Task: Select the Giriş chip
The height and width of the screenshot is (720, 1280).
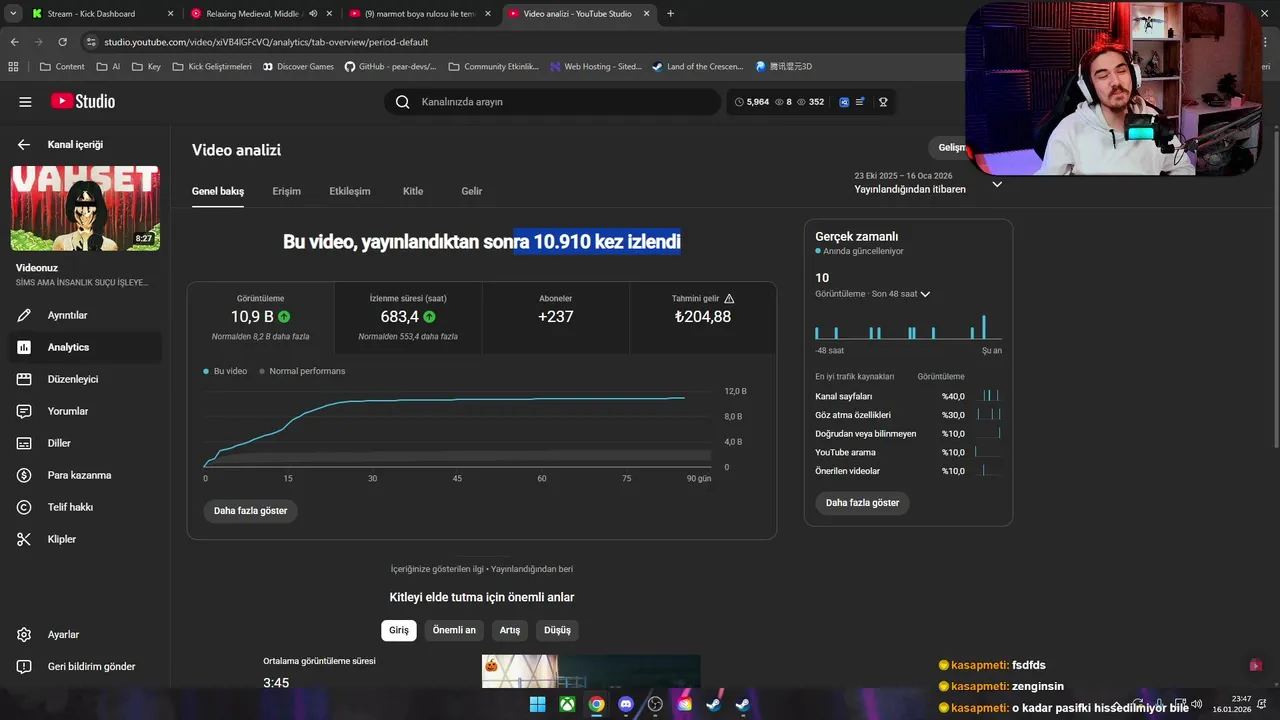Action: click(x=399, y=630)
